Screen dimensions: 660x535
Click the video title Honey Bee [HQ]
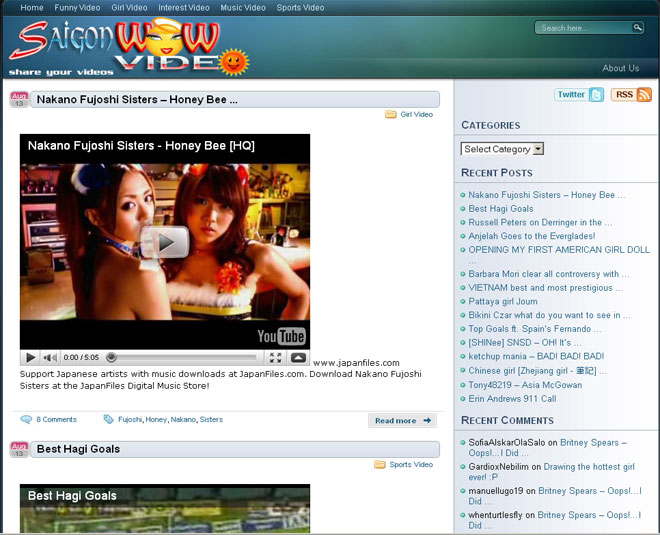[x=141, y=146]
